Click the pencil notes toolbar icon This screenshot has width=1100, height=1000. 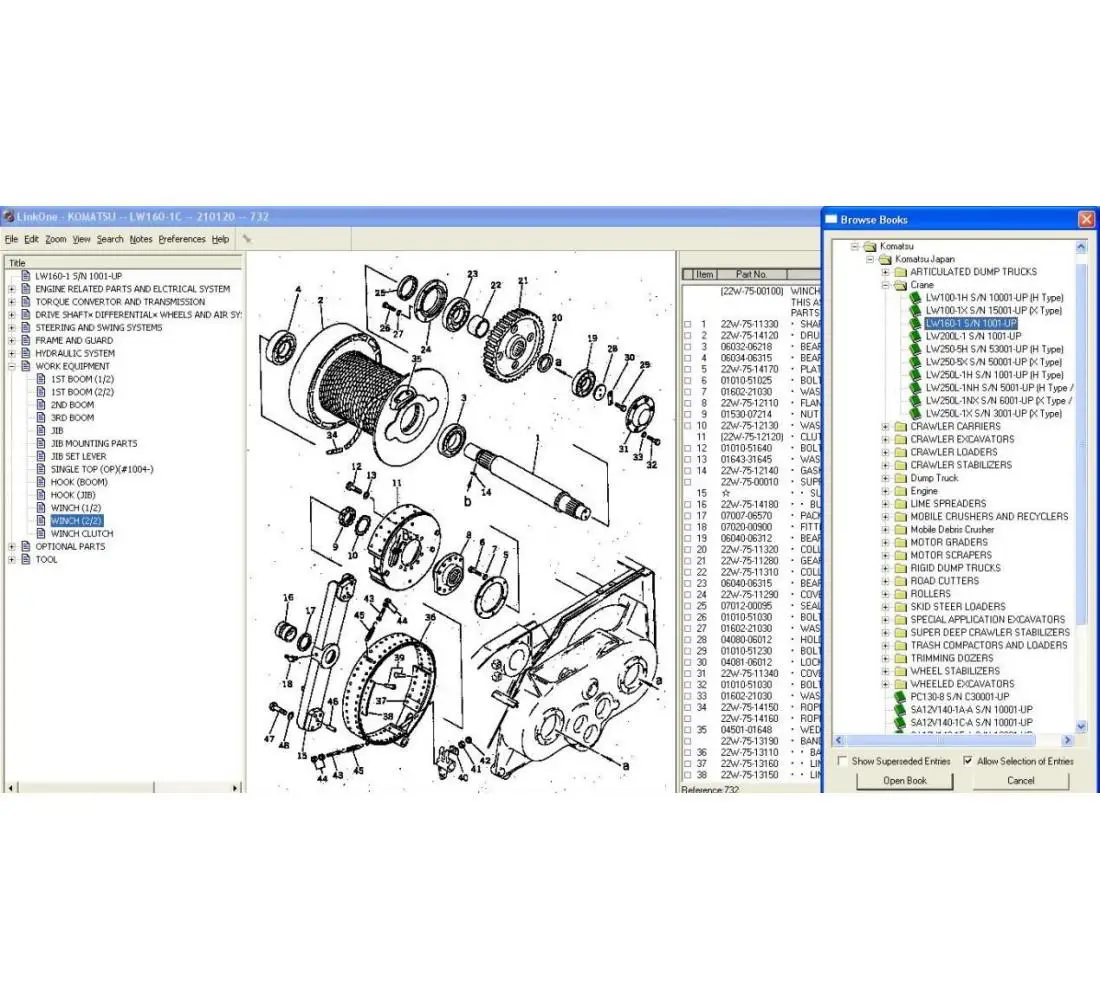246,239
